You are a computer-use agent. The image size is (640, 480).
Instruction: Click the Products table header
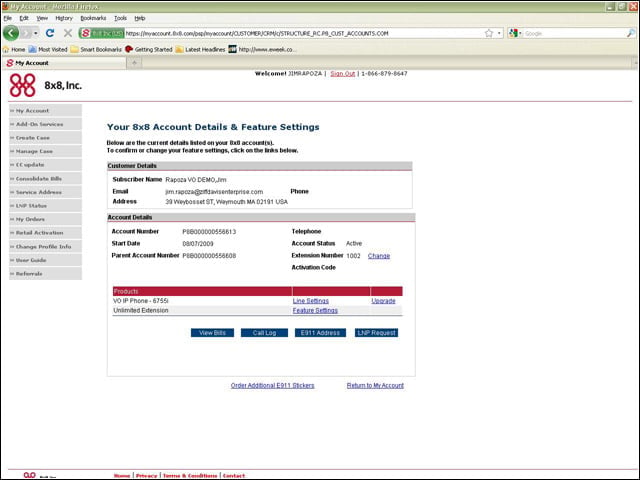click(x=258, y=291)
